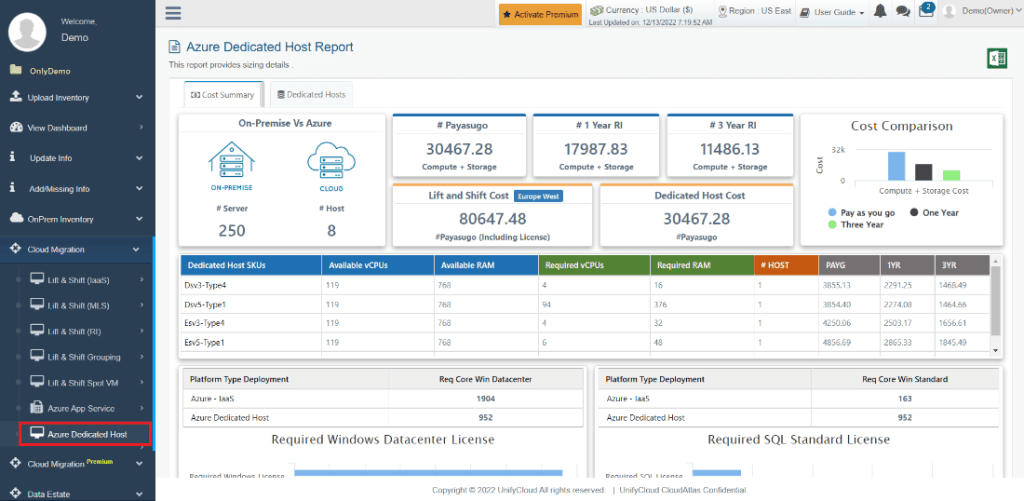Image resolution: width=1024 pixels, height=501 pixels.
Task: Expand the Update Info chevron
Action: [139, 158]
